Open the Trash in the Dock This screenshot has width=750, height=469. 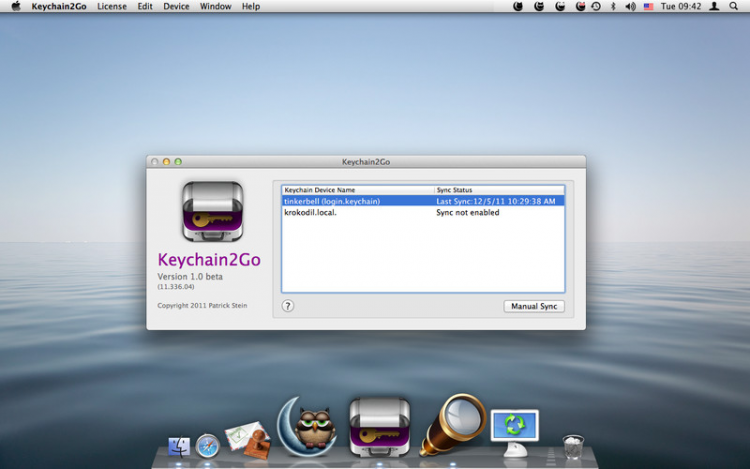pyautogui.click(x=573, y=447)
